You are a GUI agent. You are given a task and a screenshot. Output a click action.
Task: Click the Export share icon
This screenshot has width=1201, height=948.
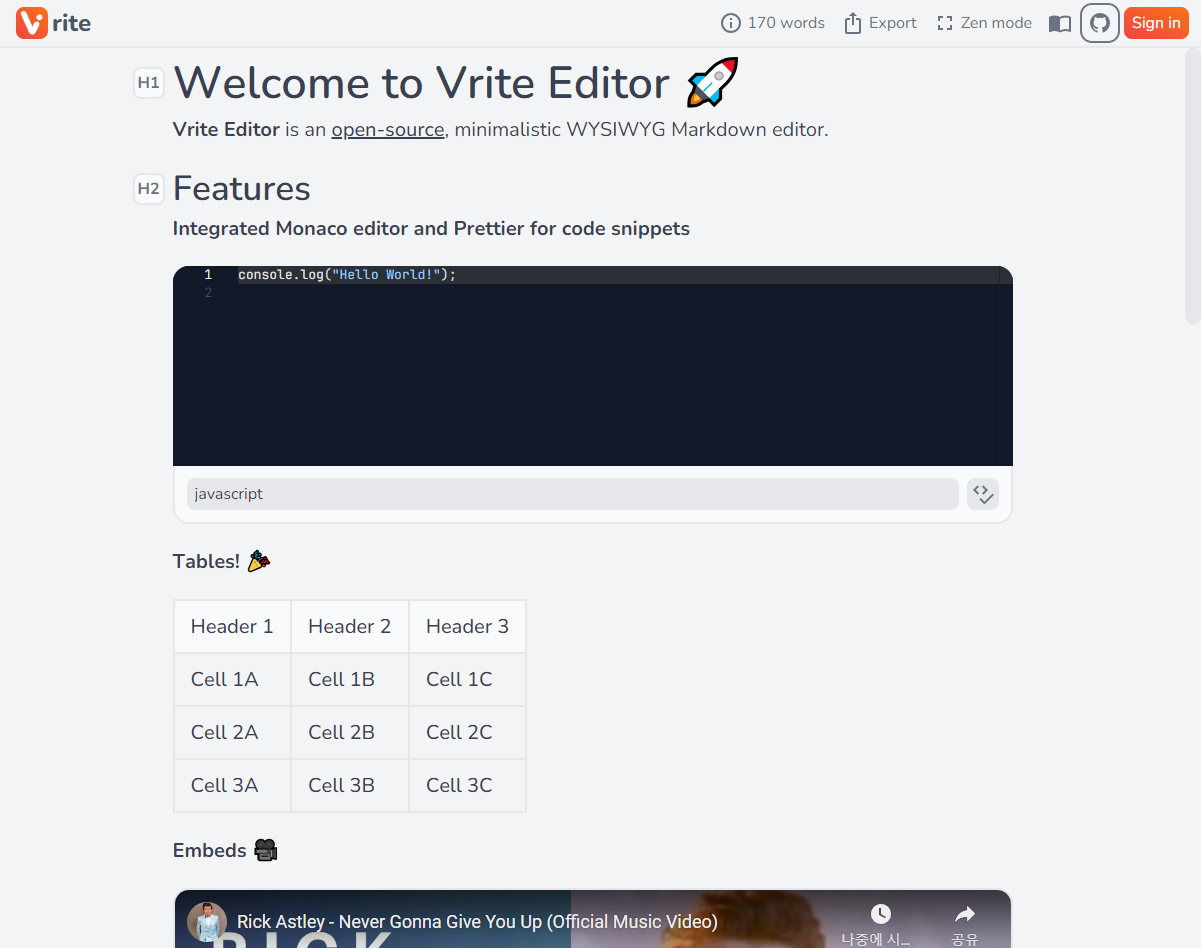pyautogui.click(x=853, y=23)
